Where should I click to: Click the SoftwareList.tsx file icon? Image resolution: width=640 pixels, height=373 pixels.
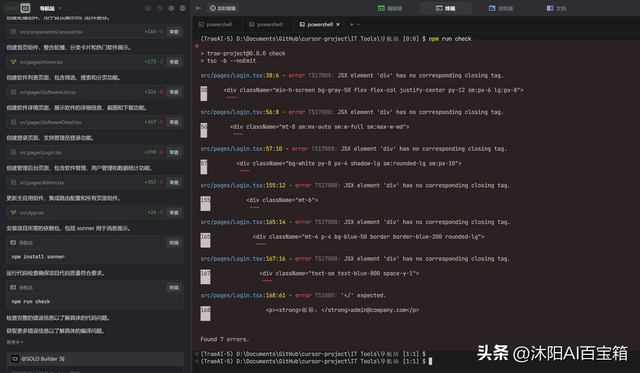pos(13,92)
